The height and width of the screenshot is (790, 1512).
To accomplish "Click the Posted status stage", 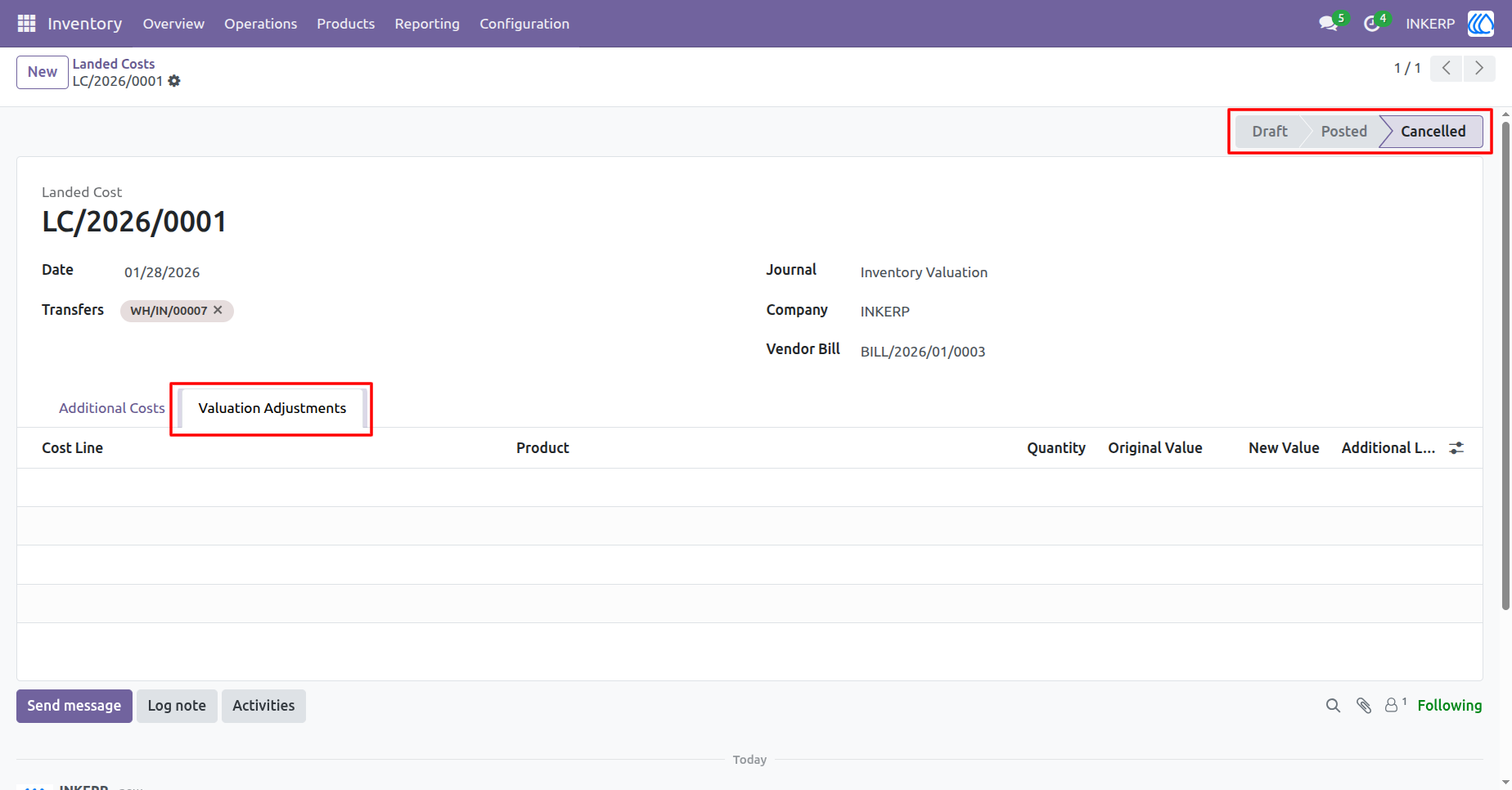I will click(x=1343, y=132).
